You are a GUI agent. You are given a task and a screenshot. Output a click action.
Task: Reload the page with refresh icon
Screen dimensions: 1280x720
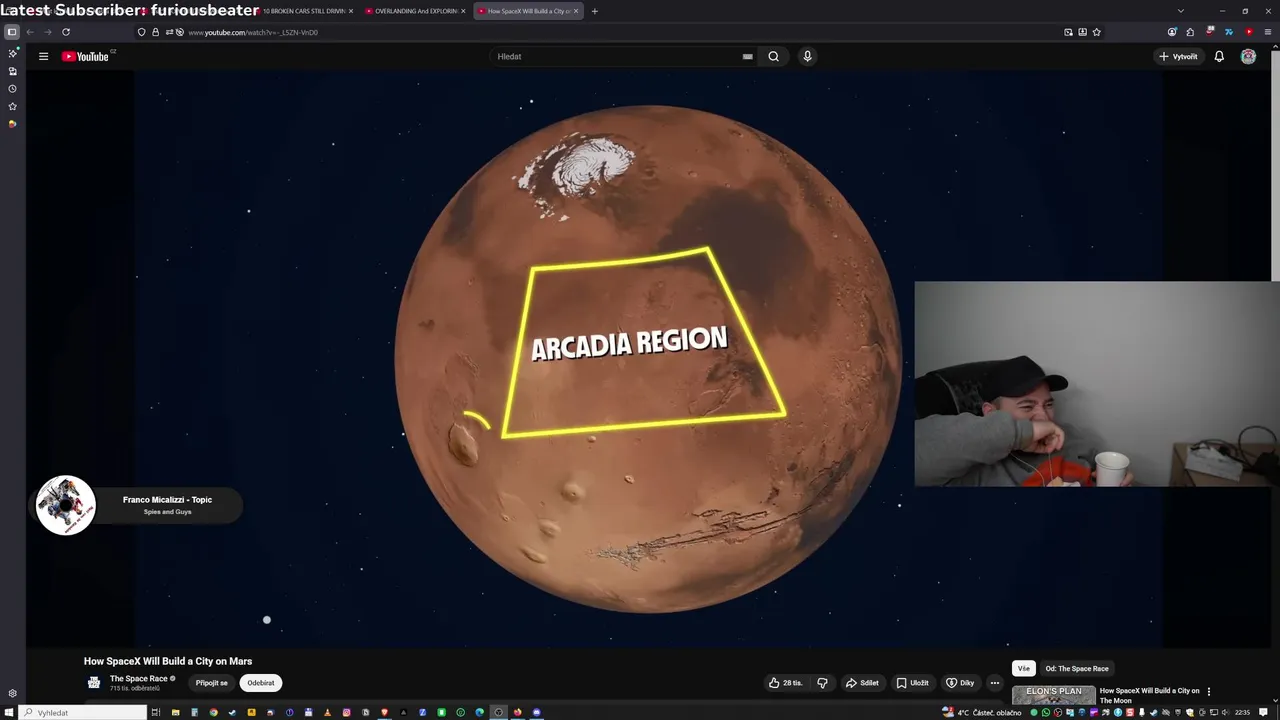(x=66, y=32)
